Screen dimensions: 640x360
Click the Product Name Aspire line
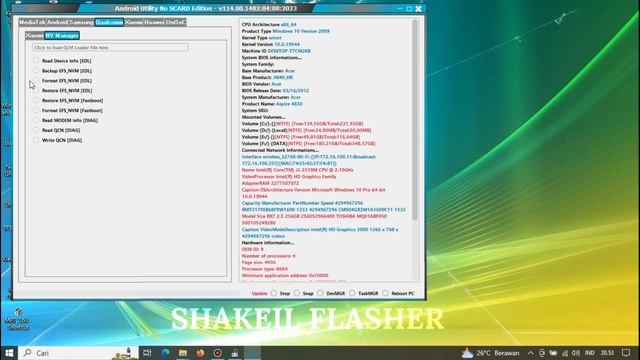(272, 104)
